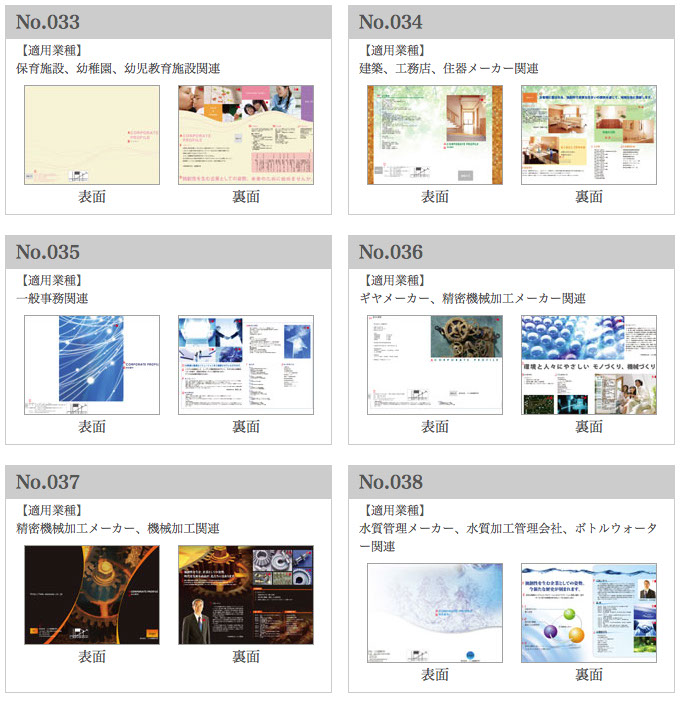View No.034 back side template image
This screenshot has height=701, width=683.
pyautogui.click(x=589, y=135)
